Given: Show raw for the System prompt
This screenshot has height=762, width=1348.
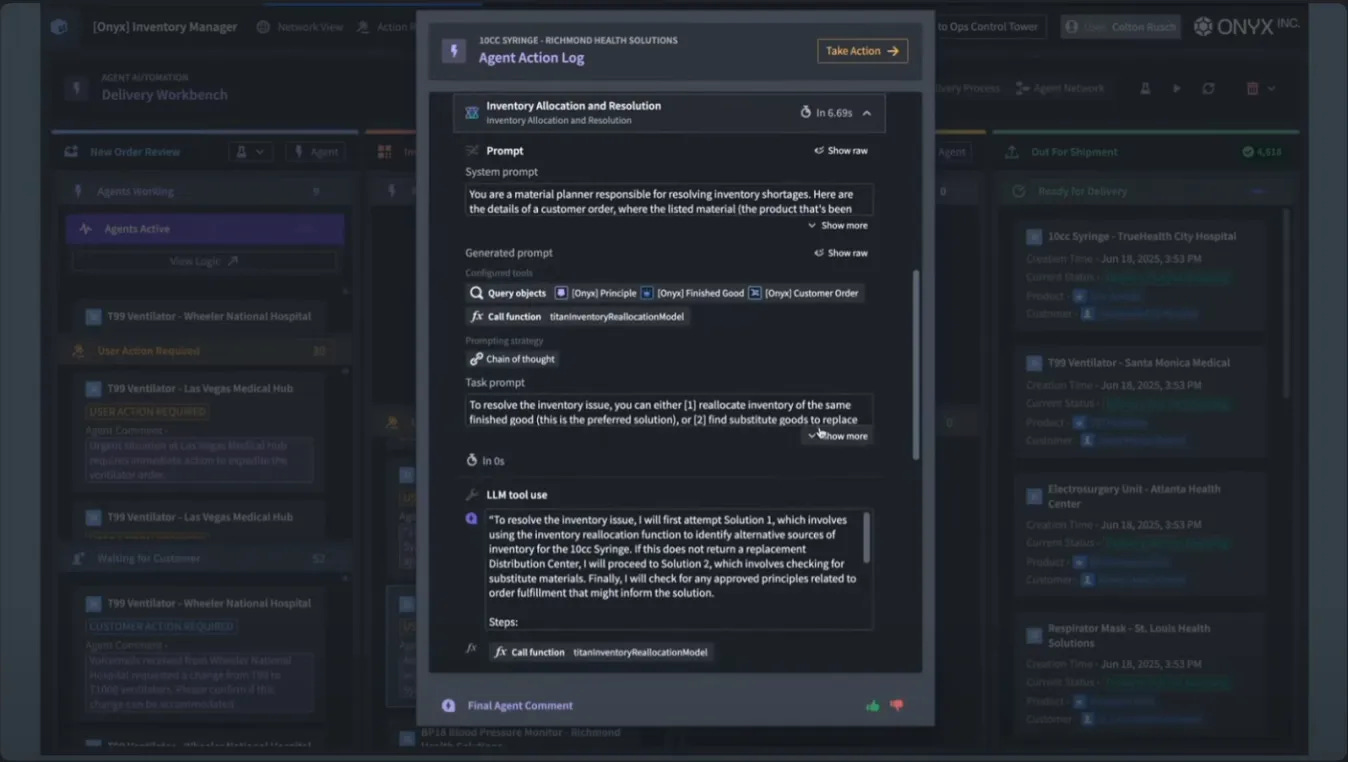Looking at the screenshot, I should 841,151.
